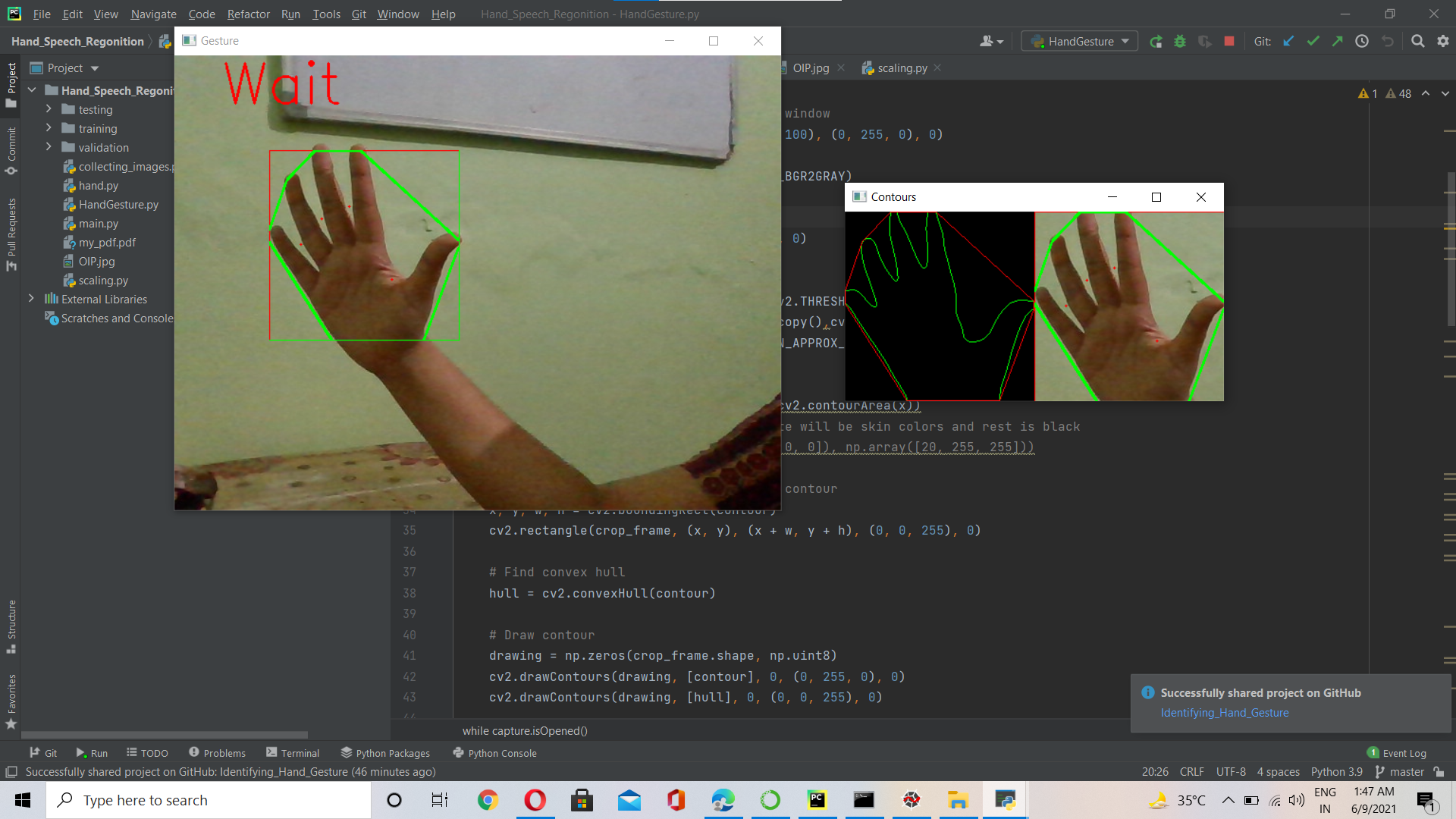Open Chrome from the taskbar
This screenshot has height=819, width=1456.
point(488,800)
